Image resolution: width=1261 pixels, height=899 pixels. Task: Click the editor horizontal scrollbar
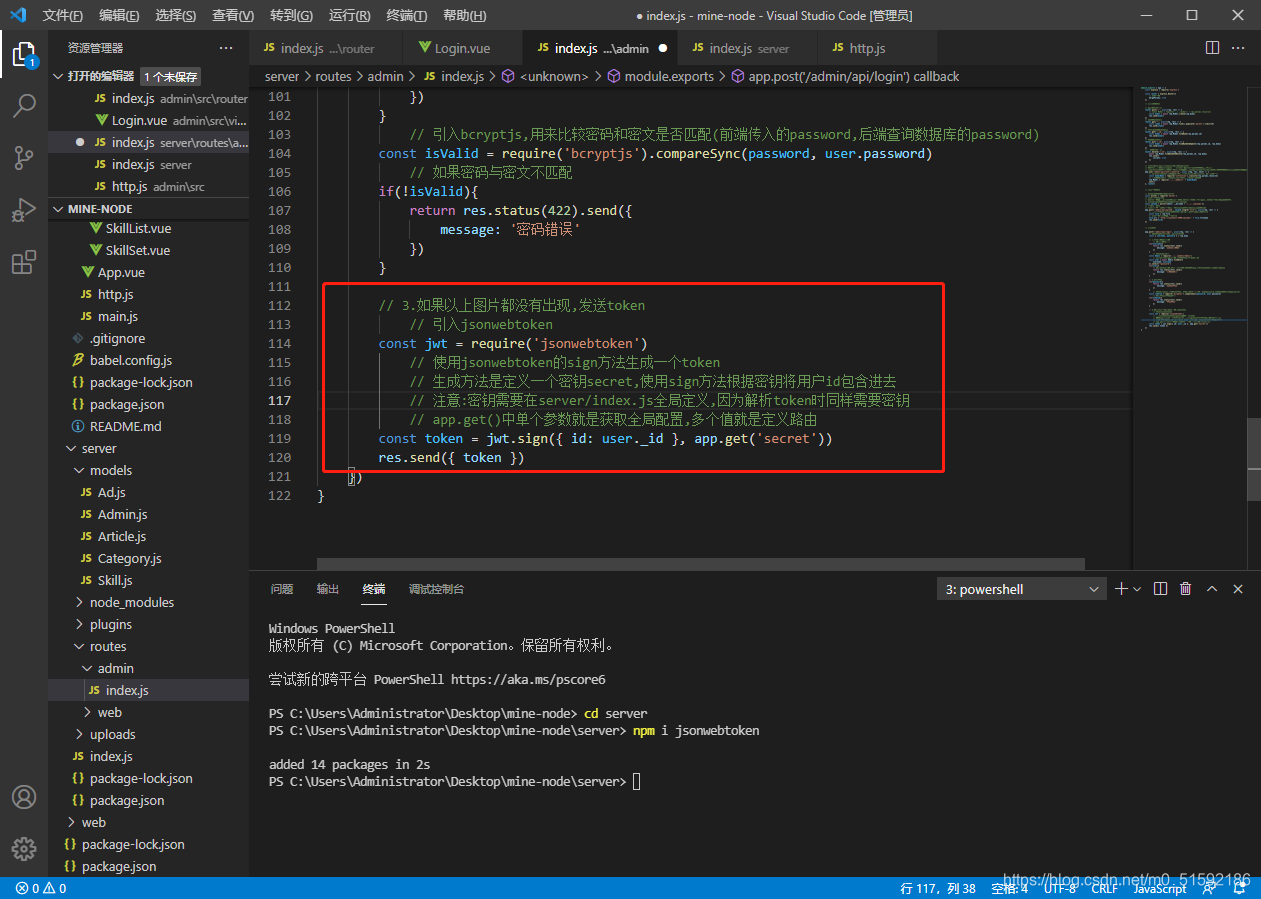tap(700, 564)
